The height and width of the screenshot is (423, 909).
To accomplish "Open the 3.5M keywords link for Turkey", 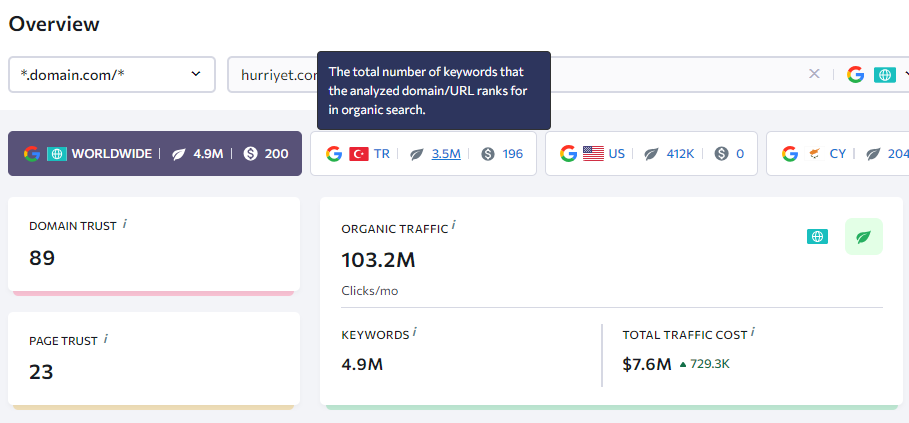I will point(446,154).
